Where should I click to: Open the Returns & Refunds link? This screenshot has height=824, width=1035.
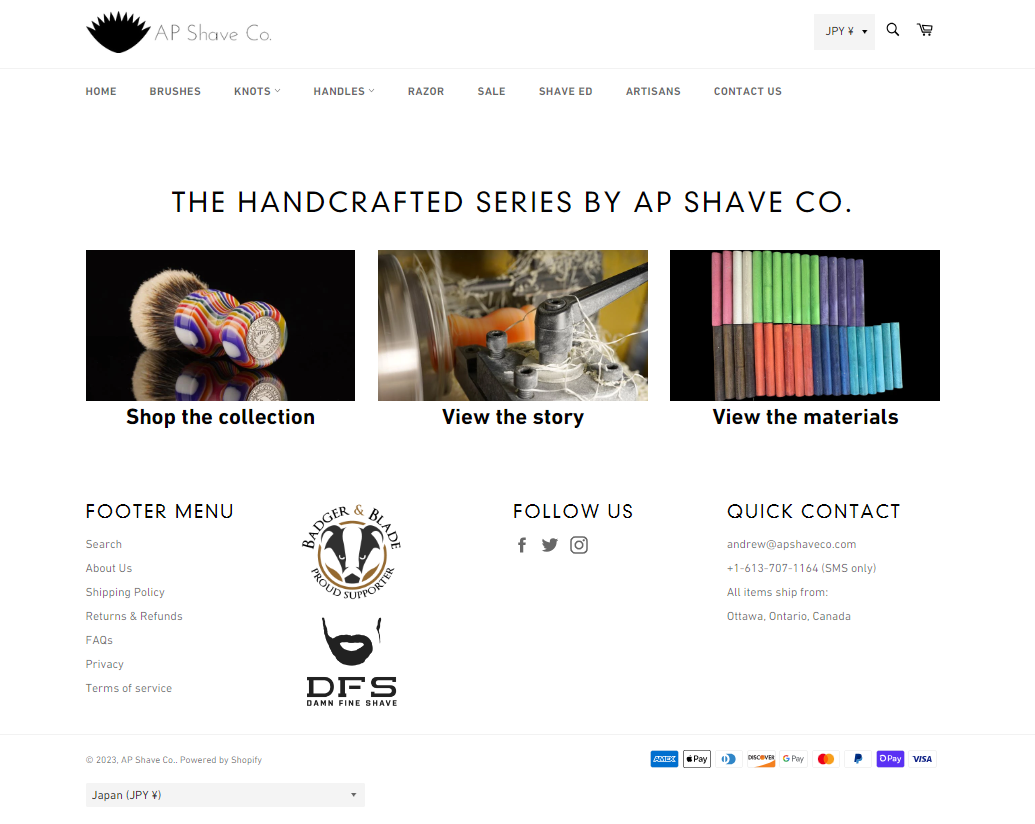click(134, 616)
